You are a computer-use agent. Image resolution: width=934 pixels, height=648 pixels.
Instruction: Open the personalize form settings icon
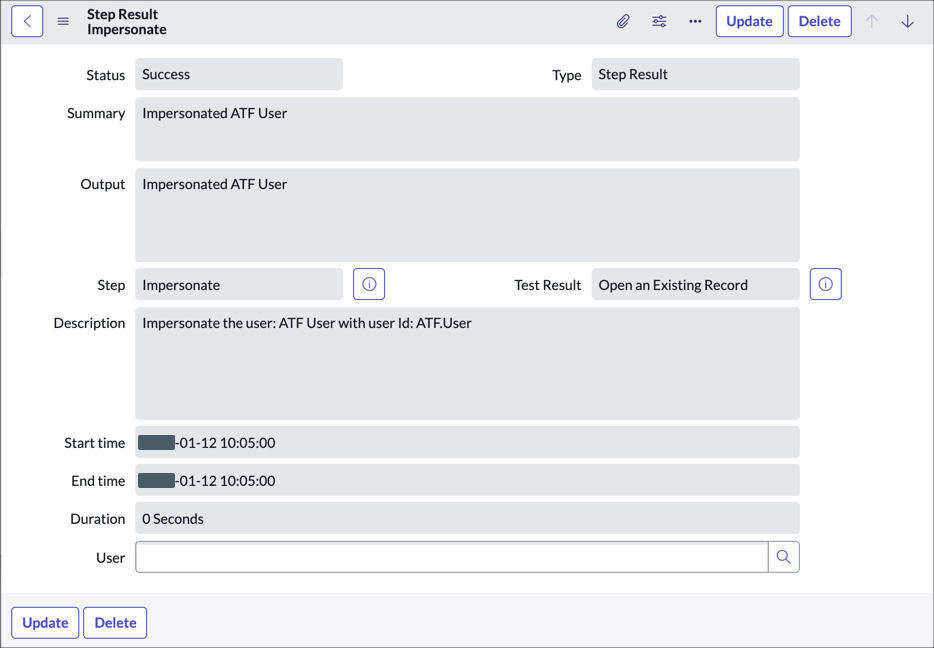pyautogui.click(x=659, y=20)
